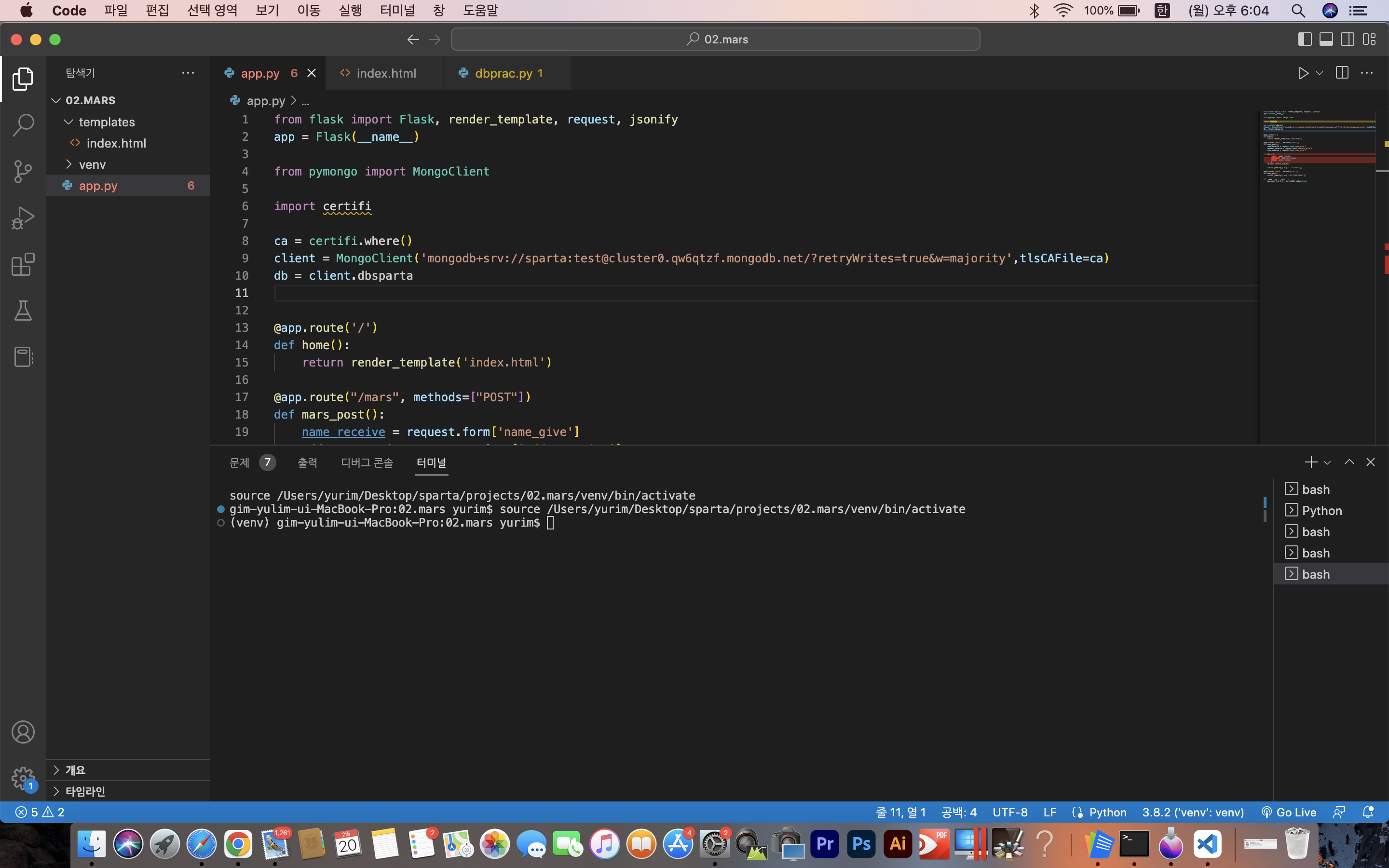Maximize the terminal panel size

point(1349,462)
